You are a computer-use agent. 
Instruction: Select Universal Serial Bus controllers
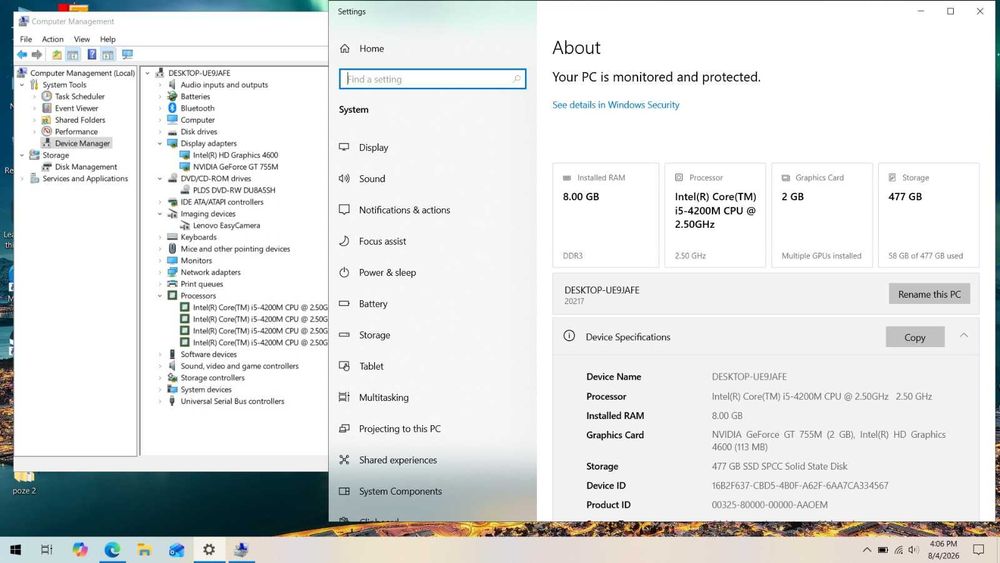tap(232, 401)
